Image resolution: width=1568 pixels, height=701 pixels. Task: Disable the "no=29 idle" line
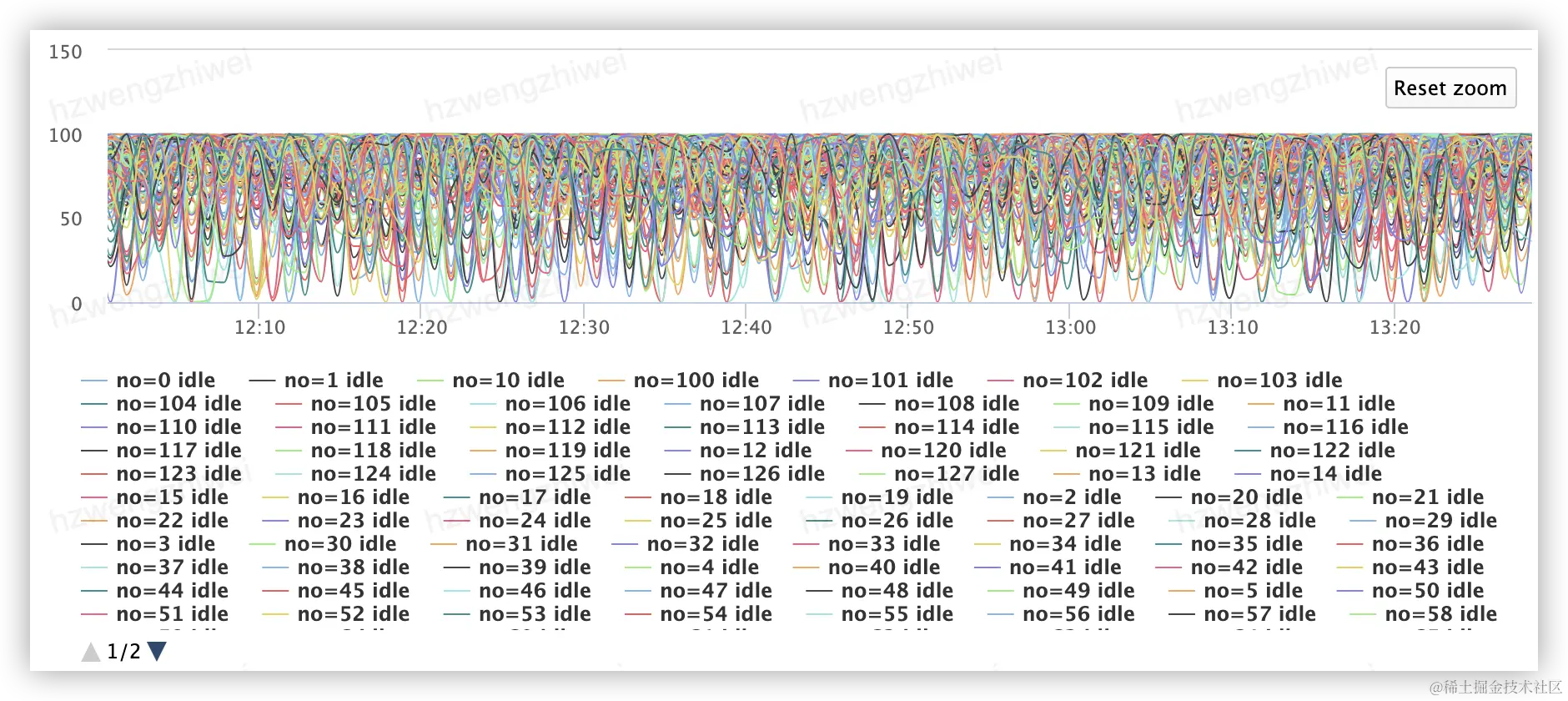pos(1423,521)
